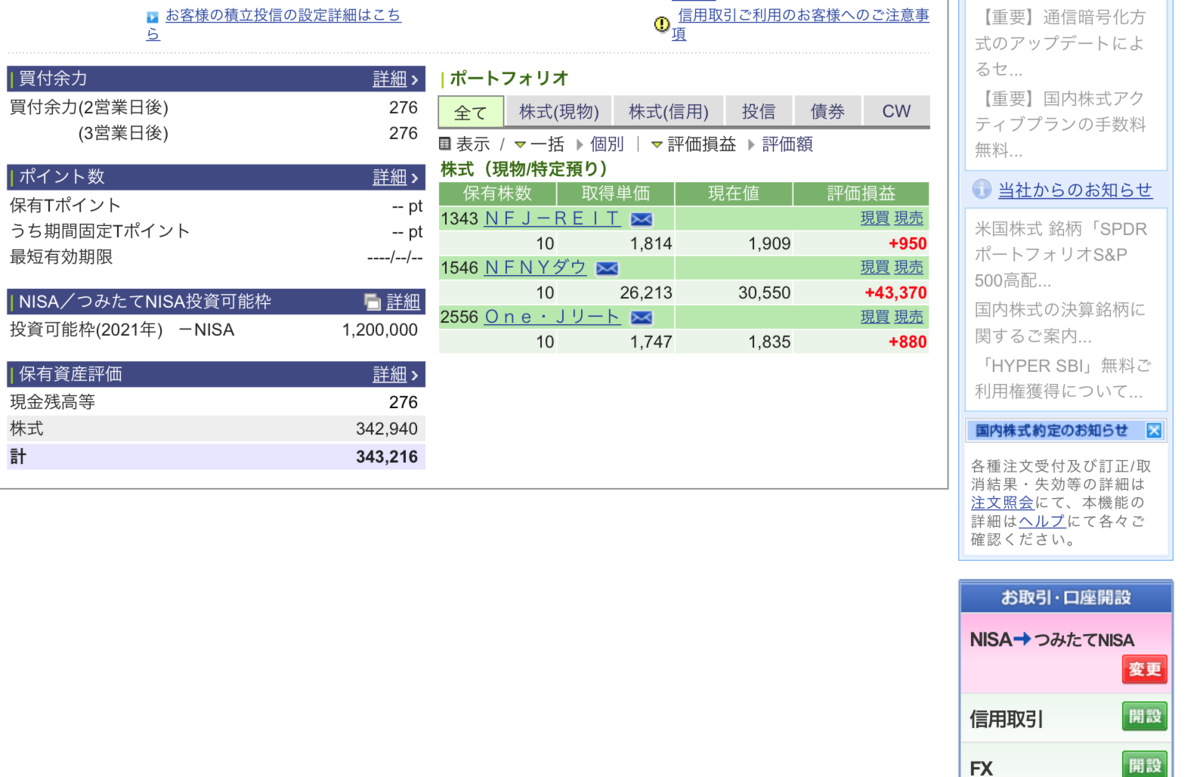
Task: Open mail alert icon for One・Jリート
Action: click(x=641, y=317)
